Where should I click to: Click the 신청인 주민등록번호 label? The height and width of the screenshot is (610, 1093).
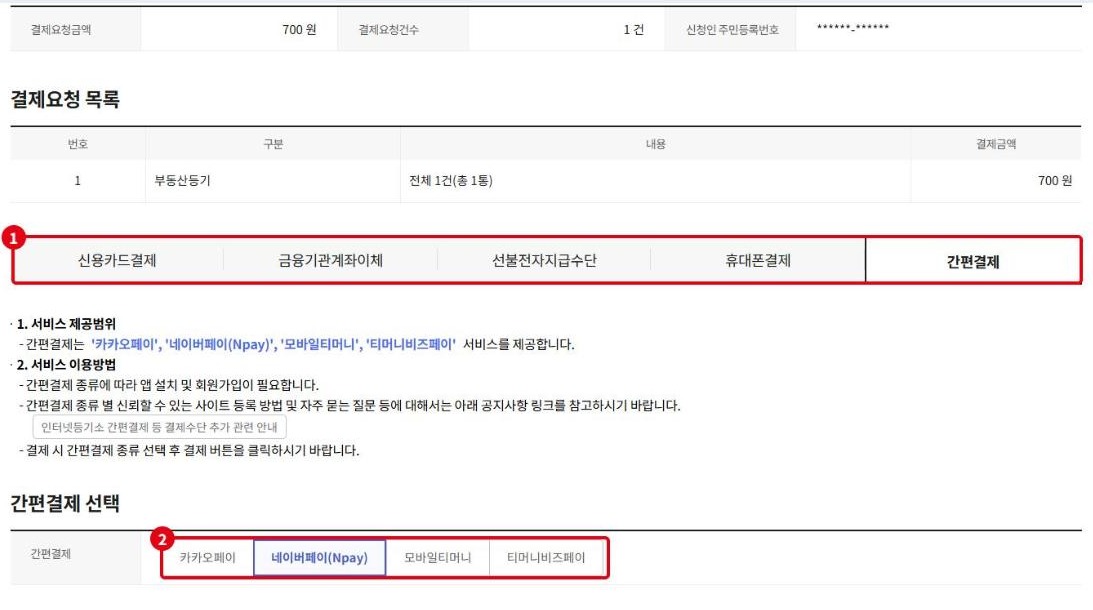click(x=732, y=30)
